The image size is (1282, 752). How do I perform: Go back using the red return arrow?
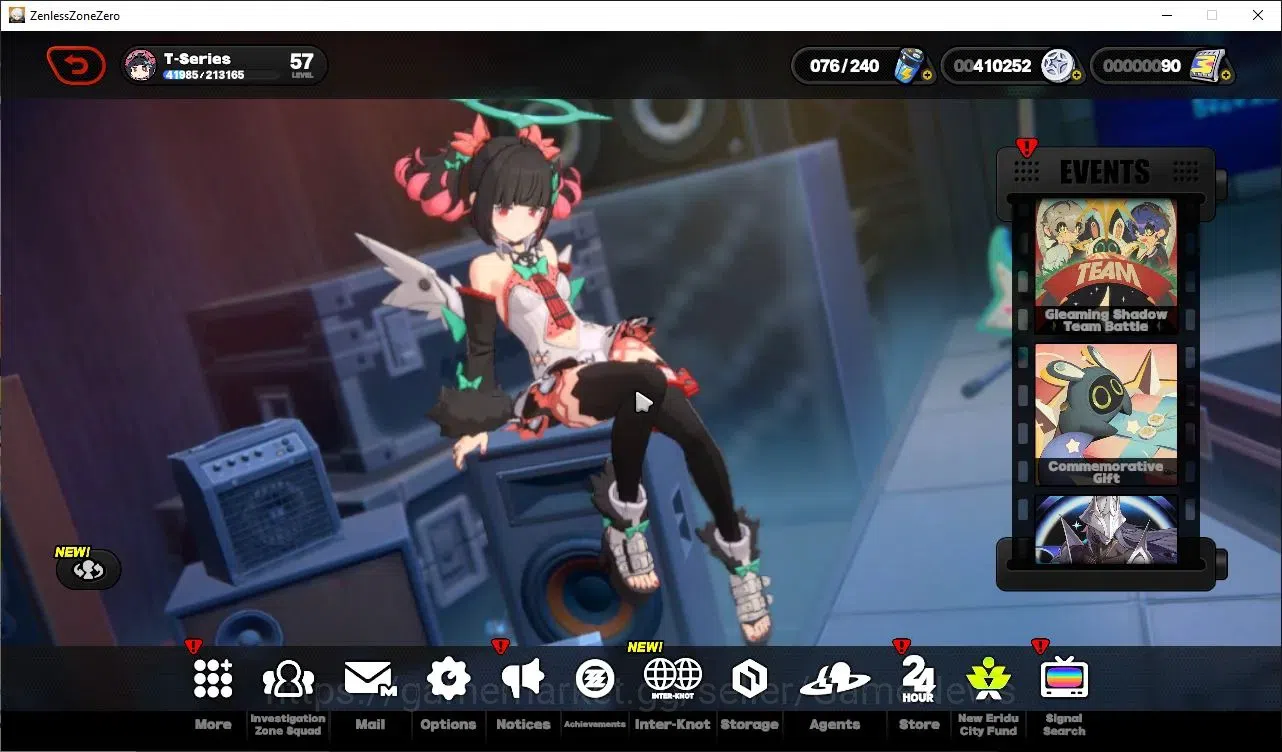point(76,66)
